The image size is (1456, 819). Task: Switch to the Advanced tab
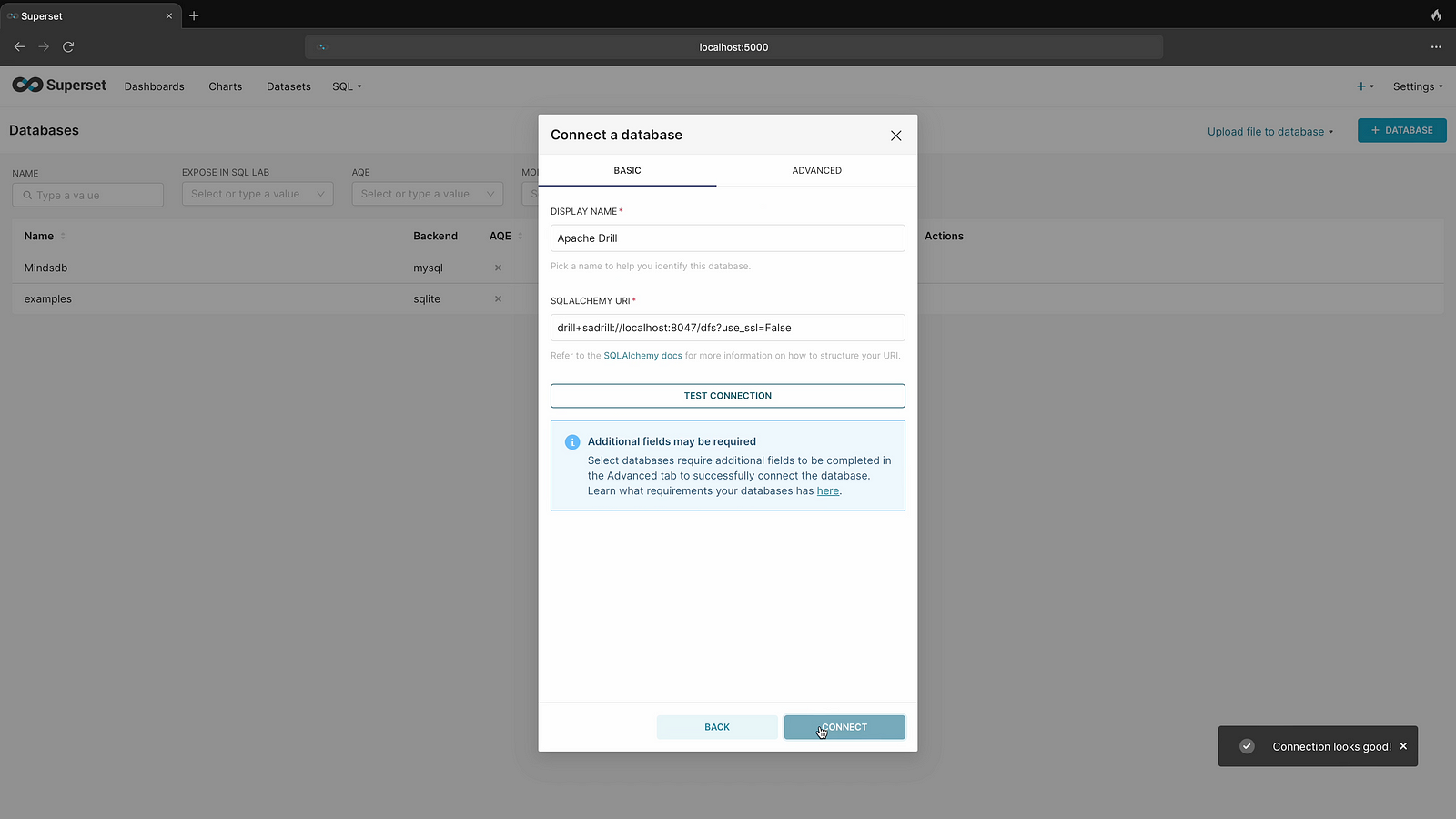816,170
